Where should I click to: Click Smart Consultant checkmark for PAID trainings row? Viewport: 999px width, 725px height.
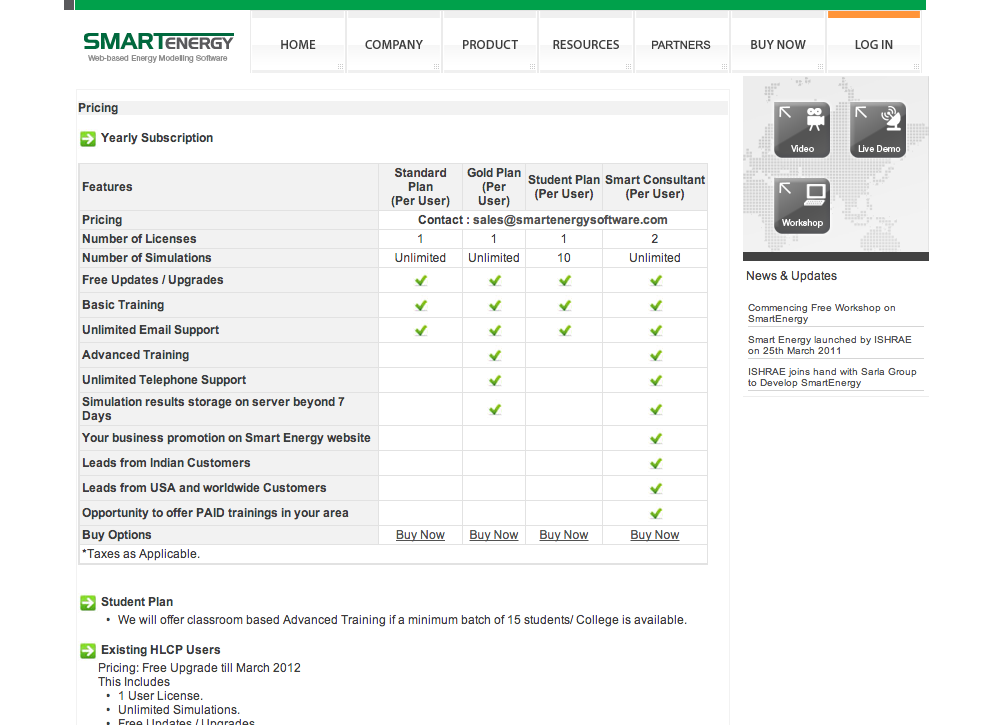[656, 513]
